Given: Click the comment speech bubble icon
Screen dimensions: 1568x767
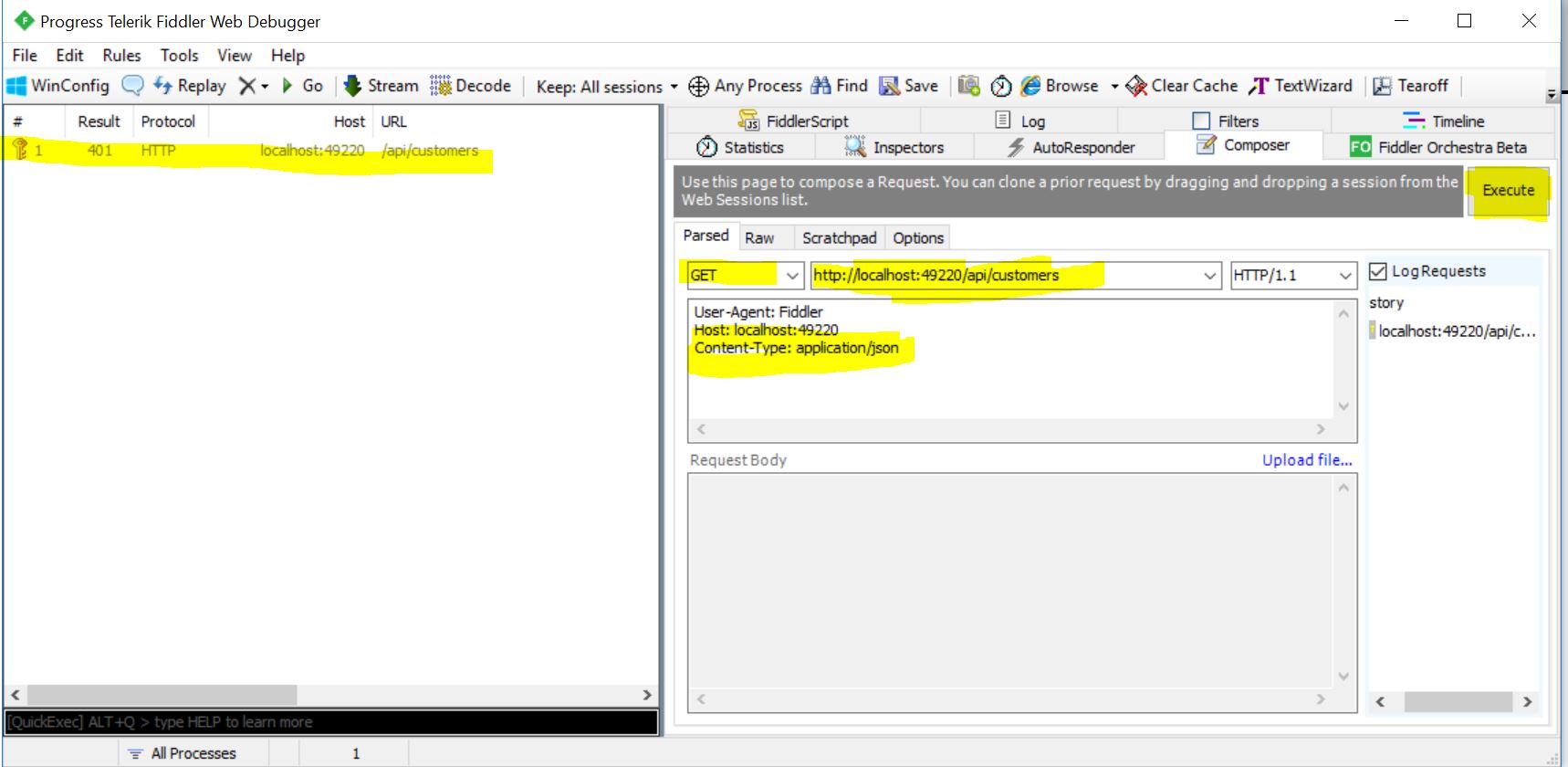Looking at the screenshot, I should point(133,86).
